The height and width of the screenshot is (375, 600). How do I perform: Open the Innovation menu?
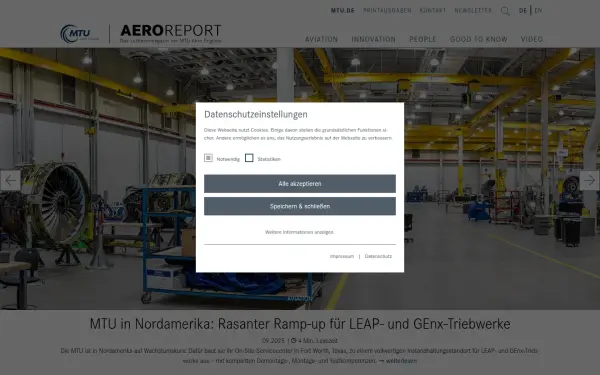[373, 39]
